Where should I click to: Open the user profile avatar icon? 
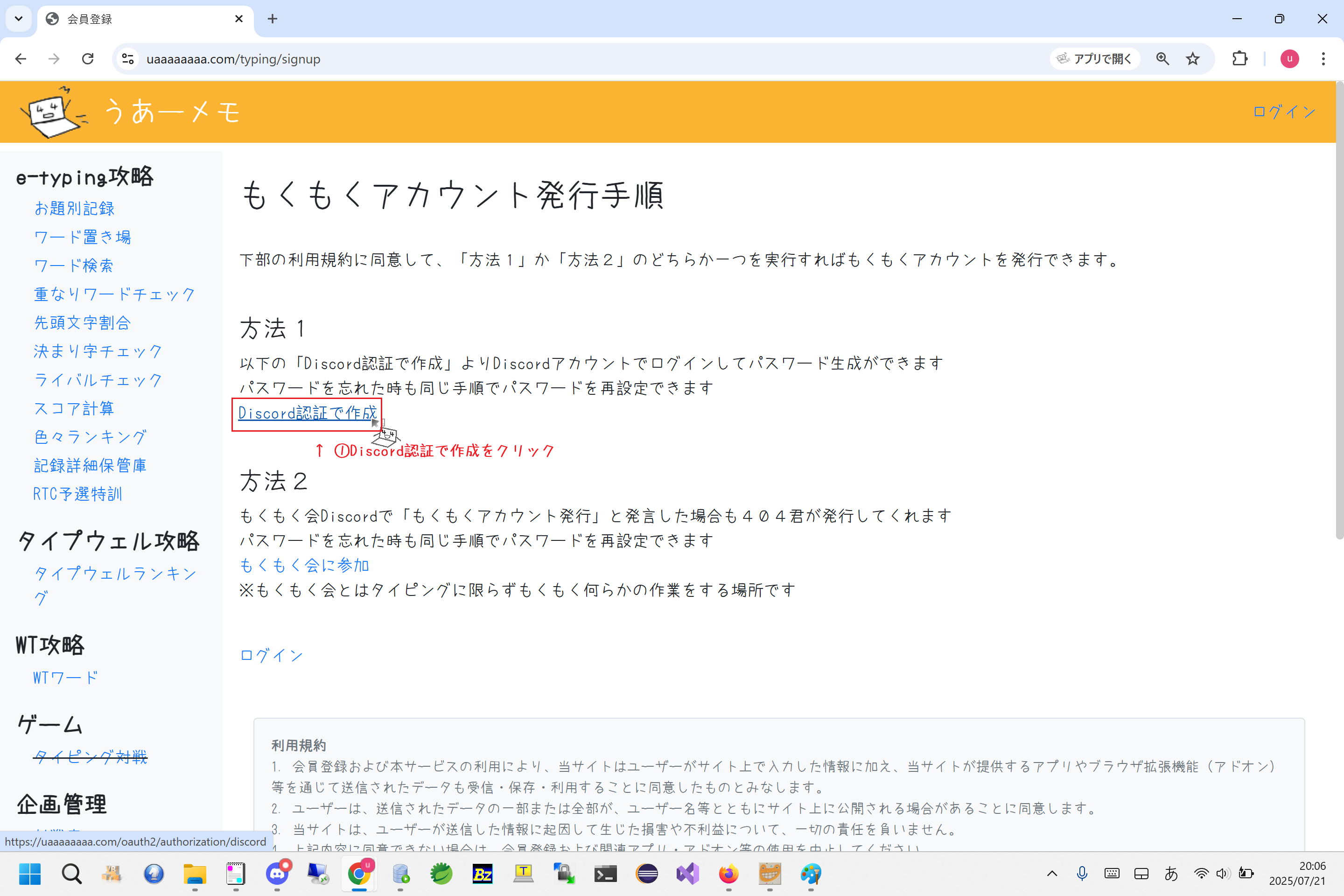click(x=1290, y=59)
